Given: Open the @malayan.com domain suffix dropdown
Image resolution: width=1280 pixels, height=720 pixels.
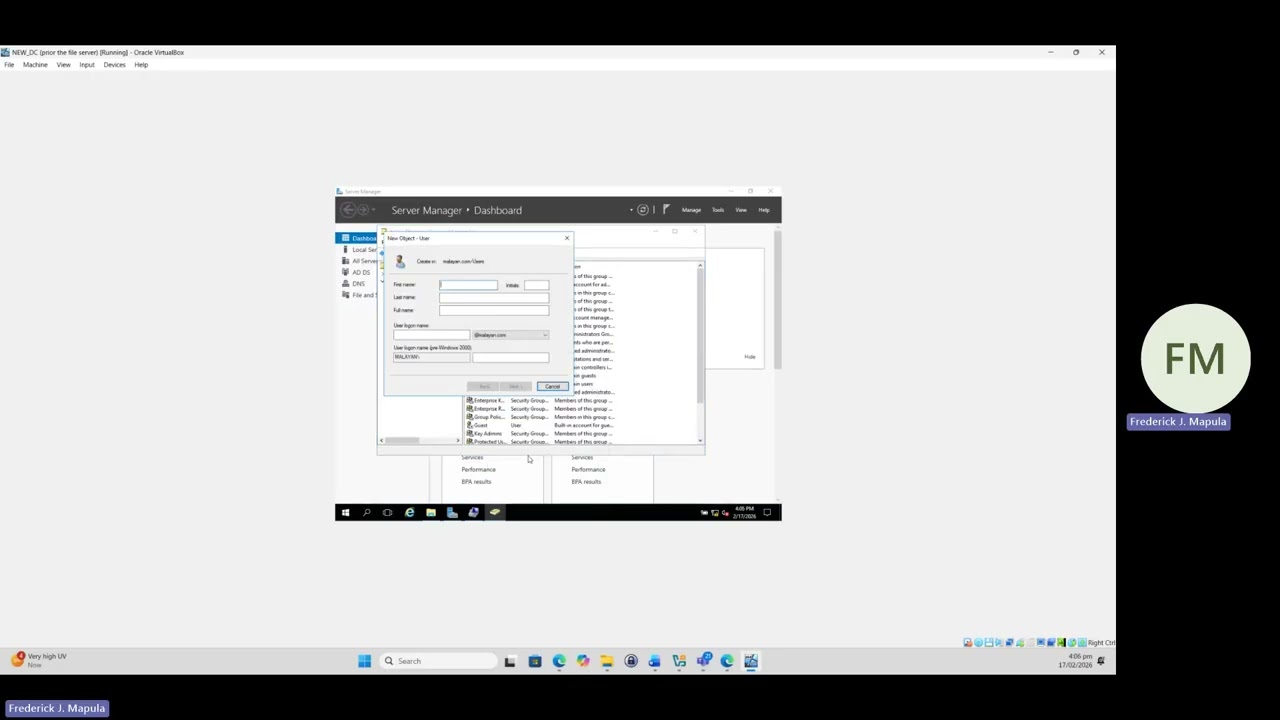Looking at the screenshot, I should click(x=510, y=335).
